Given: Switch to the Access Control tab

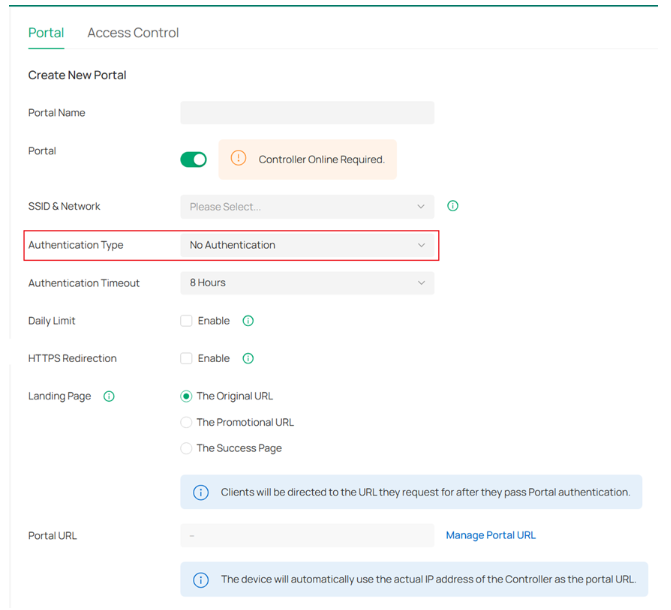Looking at the screenshot, I should (x=133, y=33).
